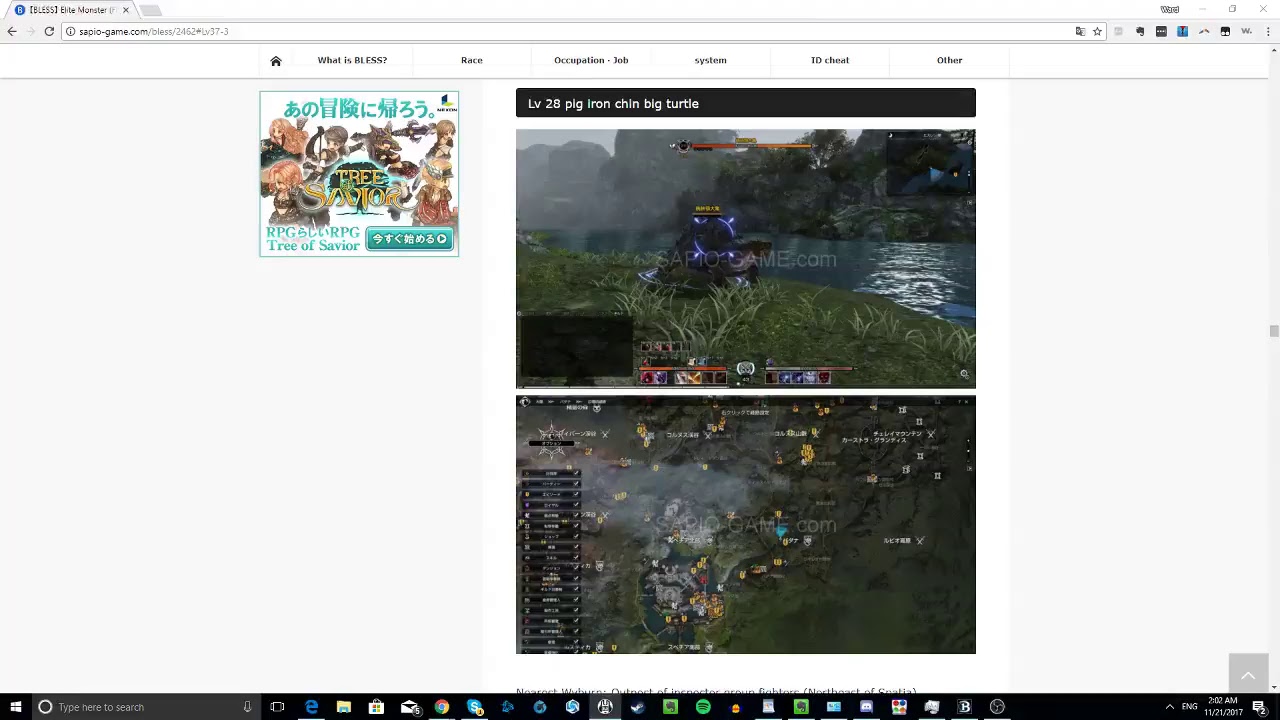This screenshot has width=1280, height=720.
Task: Open the Other menu item
Action: pyautogui.click(x=949, y=60)
